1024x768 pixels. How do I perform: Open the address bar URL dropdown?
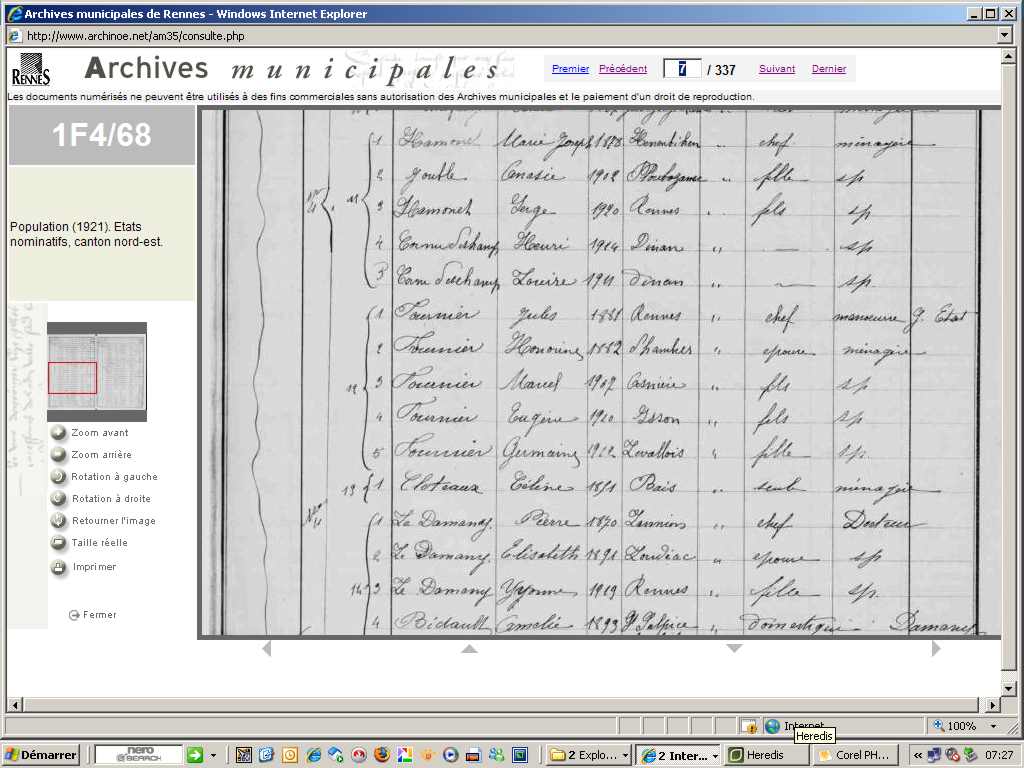point(1005,35)
